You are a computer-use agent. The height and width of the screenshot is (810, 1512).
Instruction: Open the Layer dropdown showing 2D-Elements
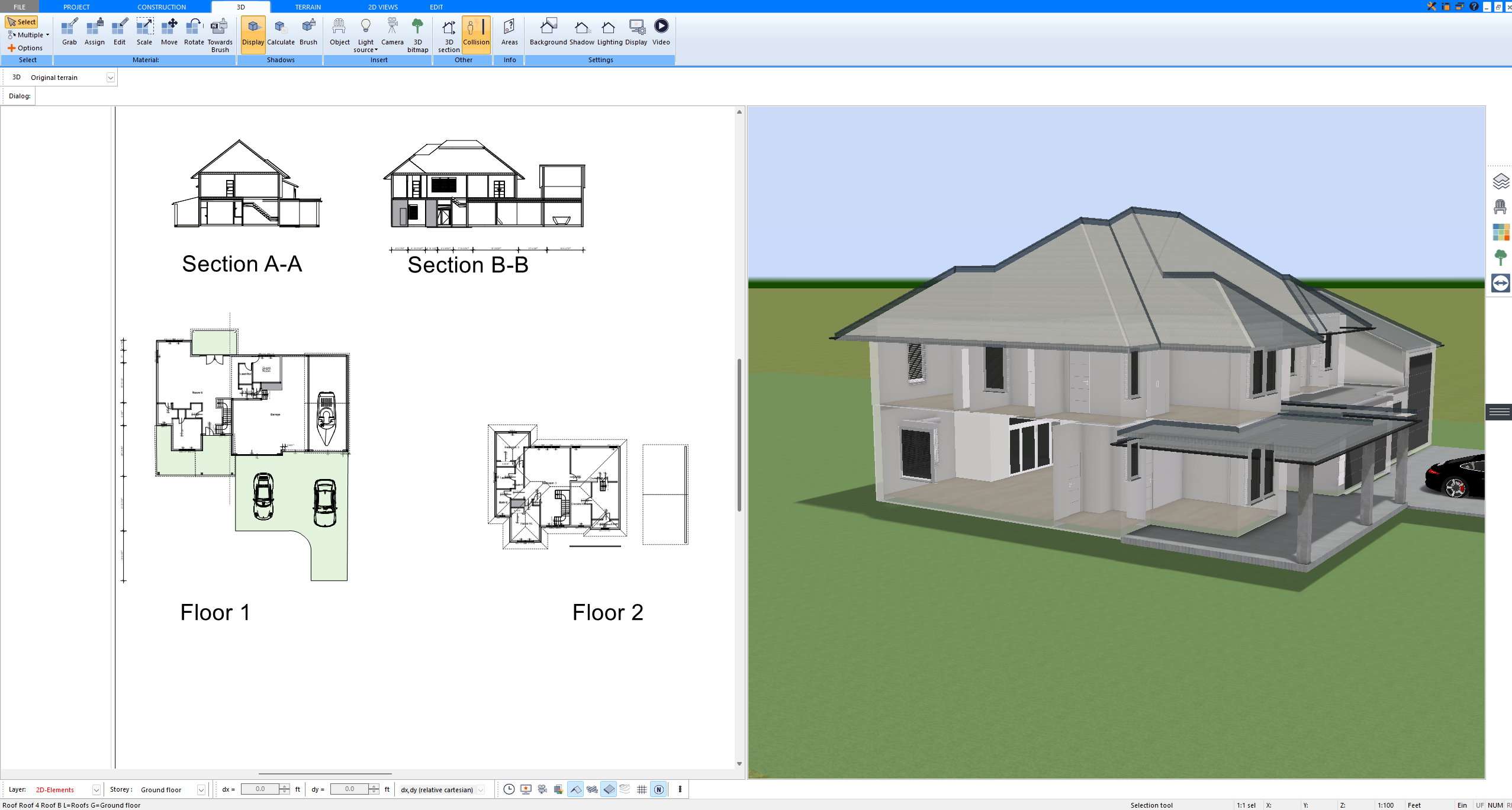tap(95, 789)
